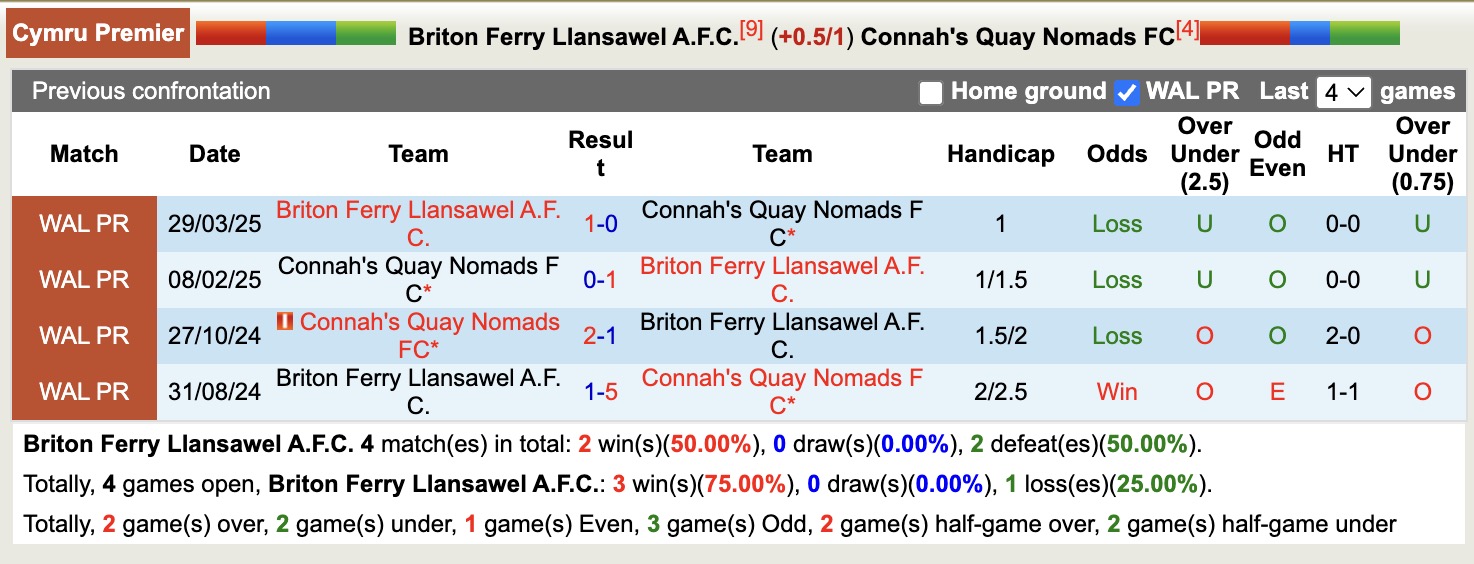Tick the Home ground checkbox
This screenshot has width=1474, height=564.
(931, 93)
